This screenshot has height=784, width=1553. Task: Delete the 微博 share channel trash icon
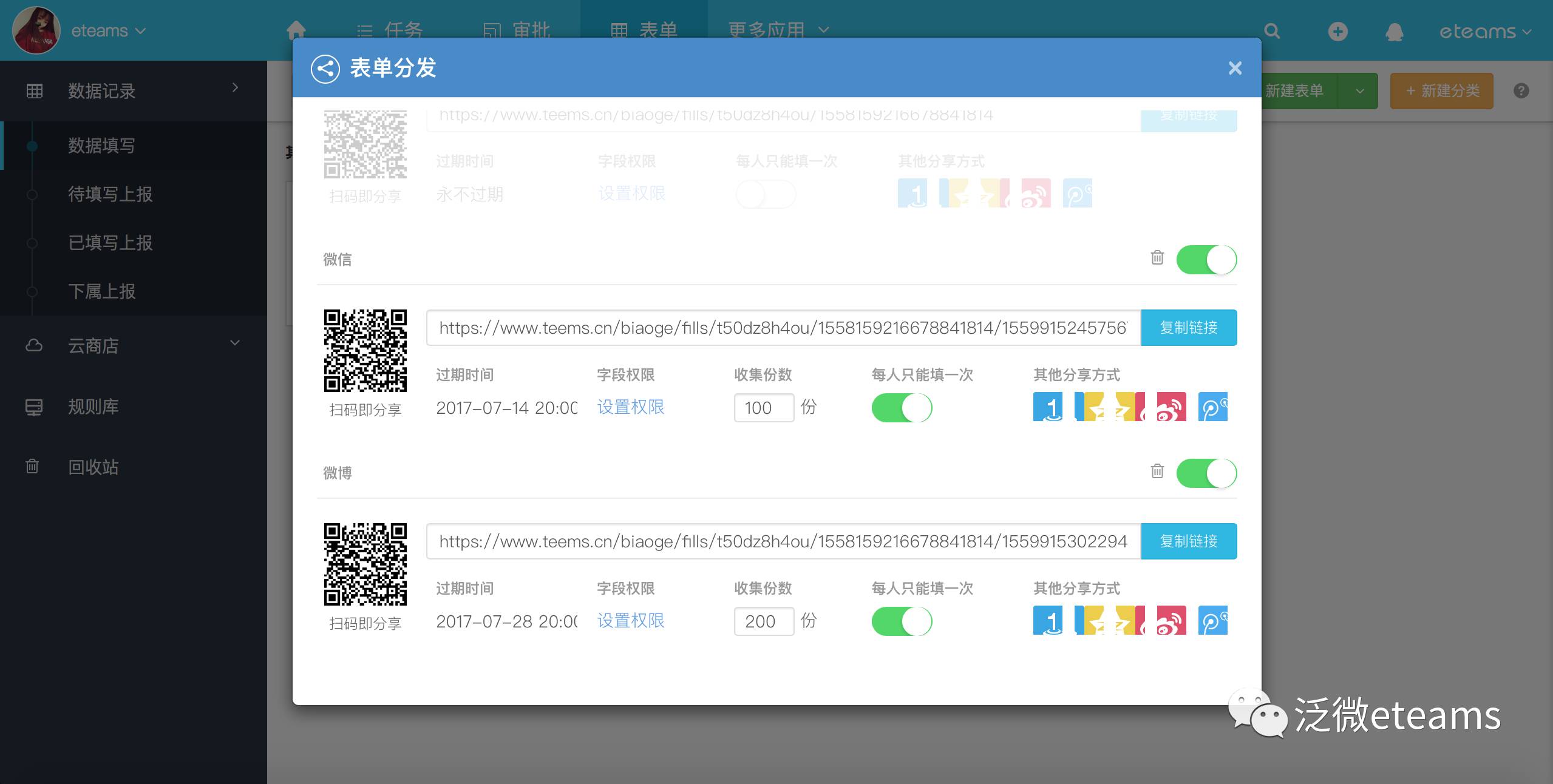[x=1157, y=471]
